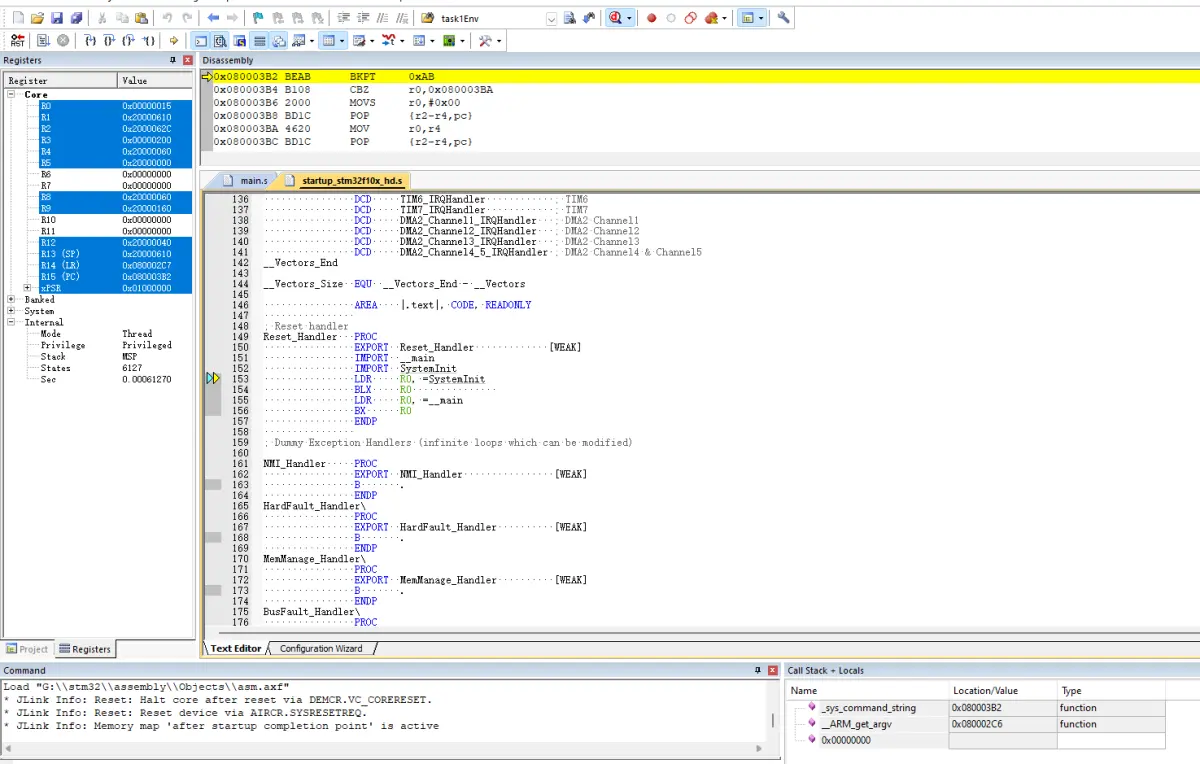The image size is (1200, 764).
Task: Click the Show Next Statement yellow arrow
Action: tap(174, 41)
